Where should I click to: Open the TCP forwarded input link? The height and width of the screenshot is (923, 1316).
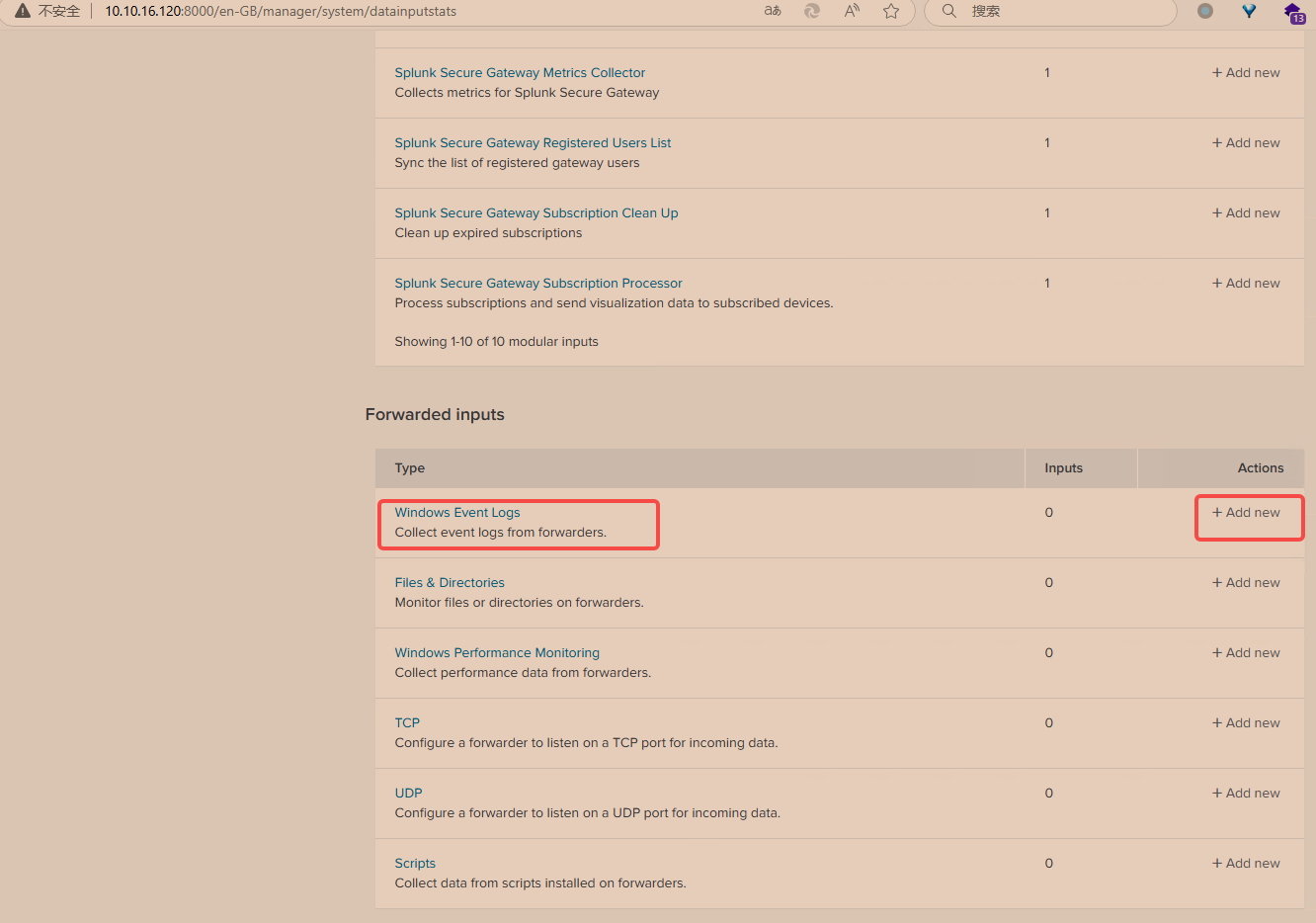coord(407,723)
